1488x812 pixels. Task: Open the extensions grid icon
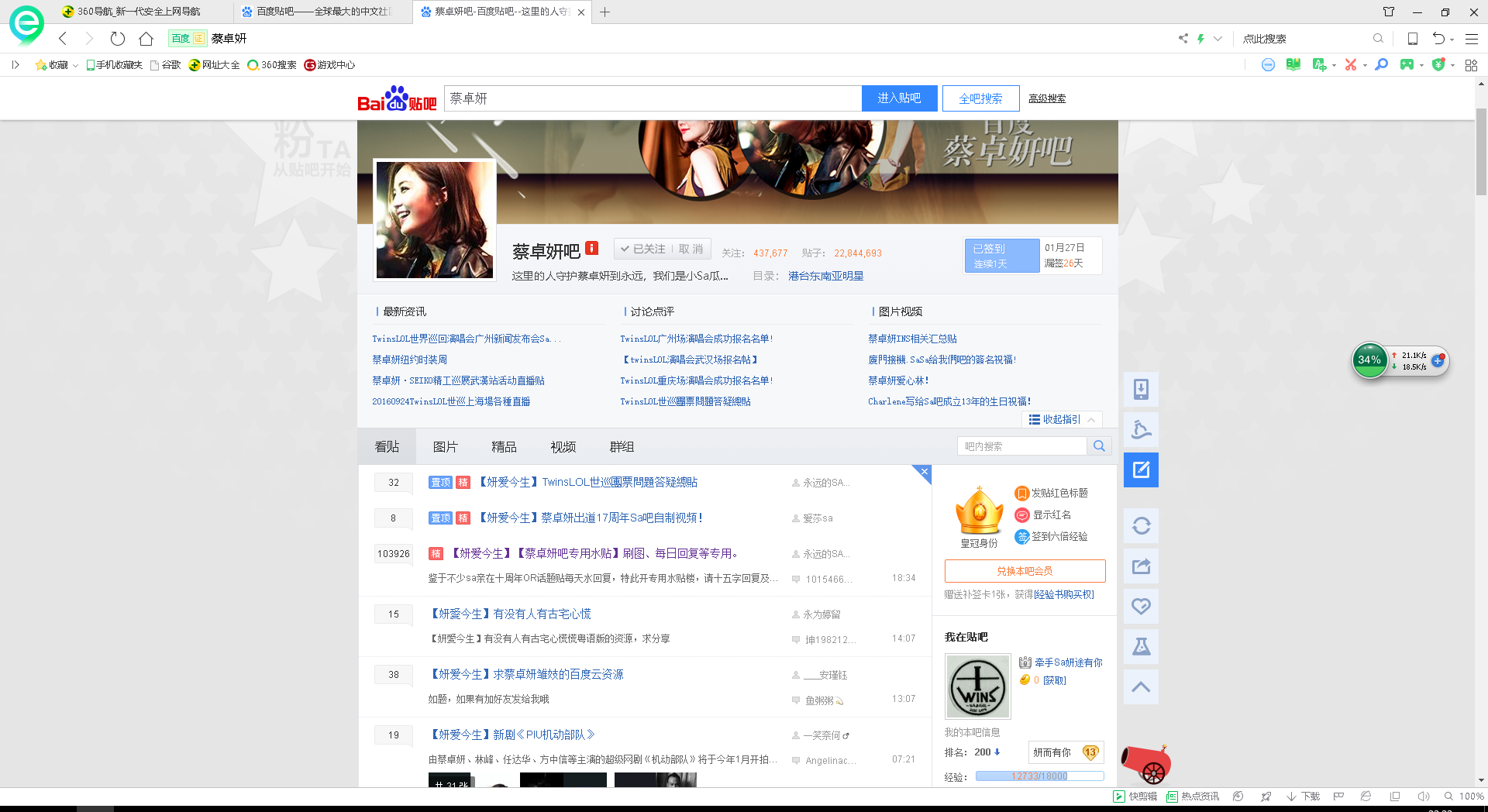point(1471,65)
